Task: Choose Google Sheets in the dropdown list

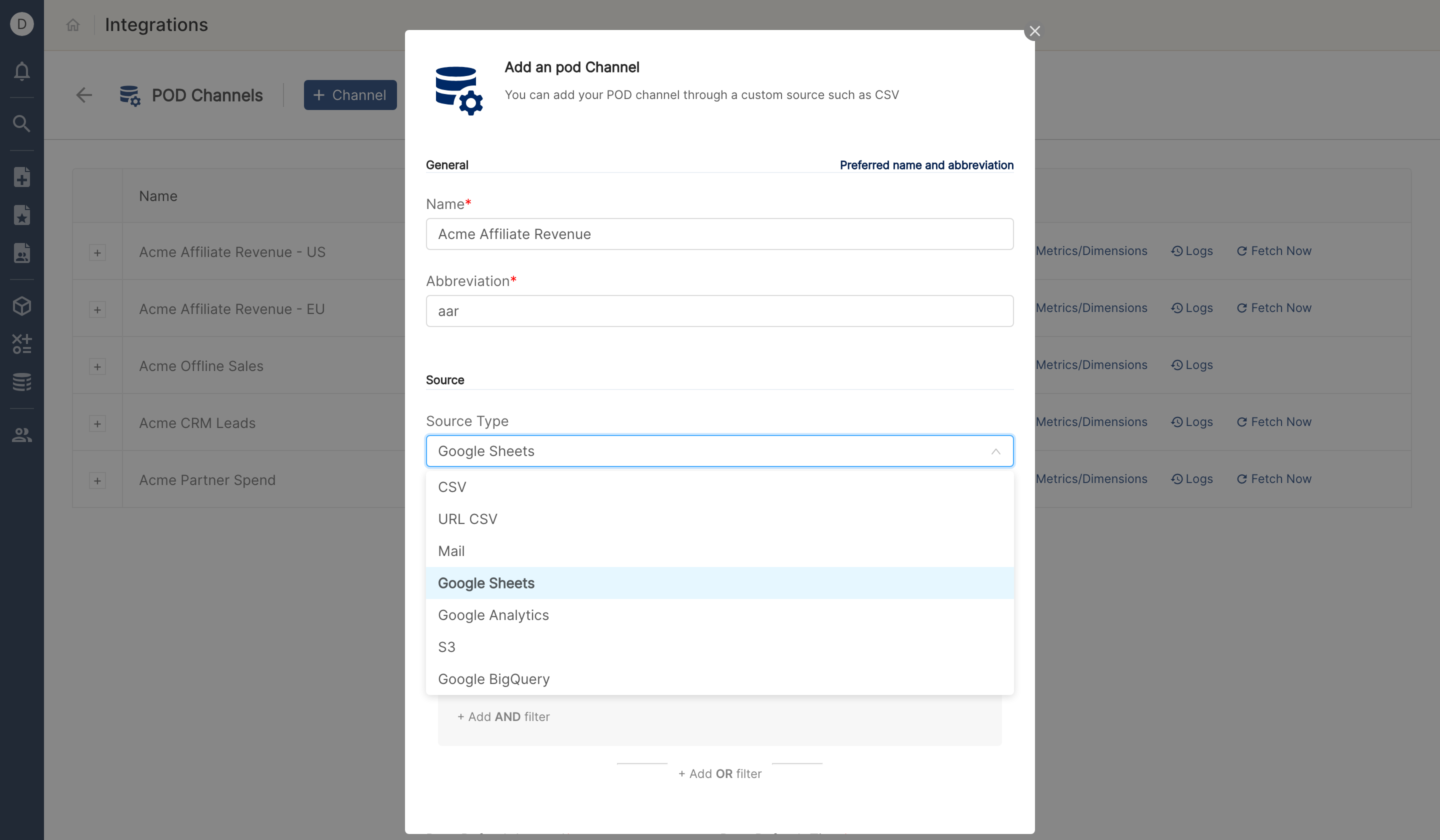Action: coord(719,583)
